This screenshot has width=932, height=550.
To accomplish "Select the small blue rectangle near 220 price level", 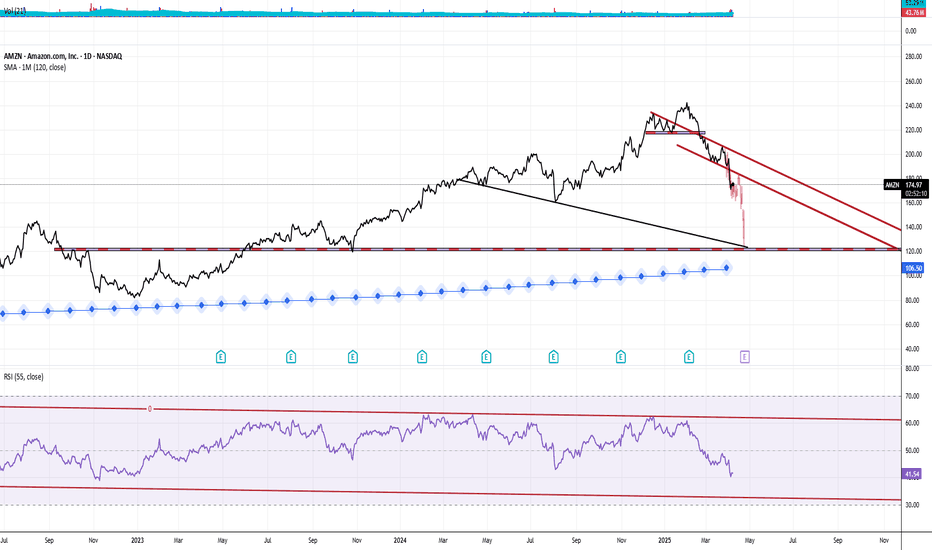I will [x=675, y=133].
